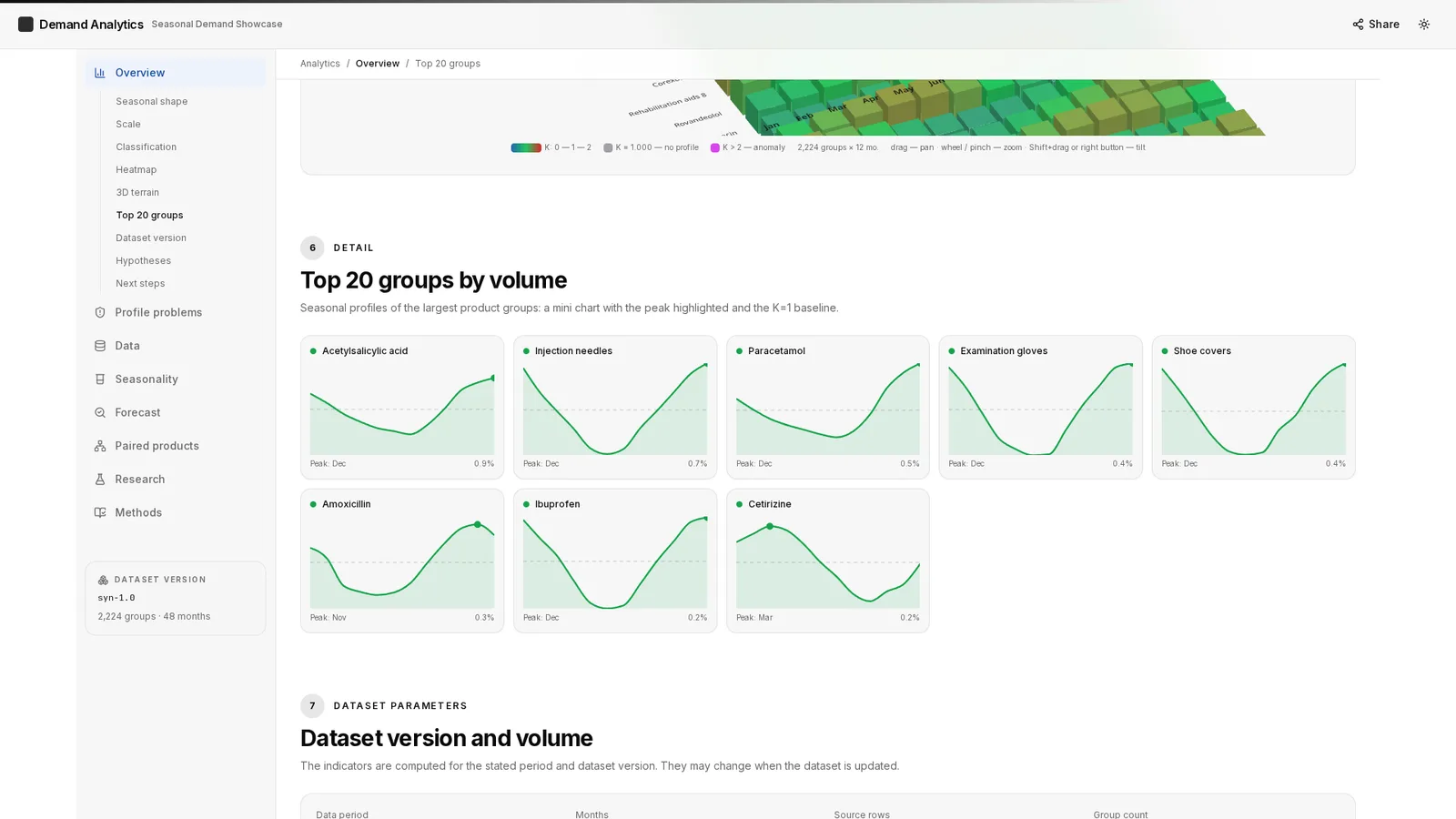Image resolution: width=1456 pixels, height=819 pixels.
Task: Open the Paracetamol chart card
Action: [828, 408]
